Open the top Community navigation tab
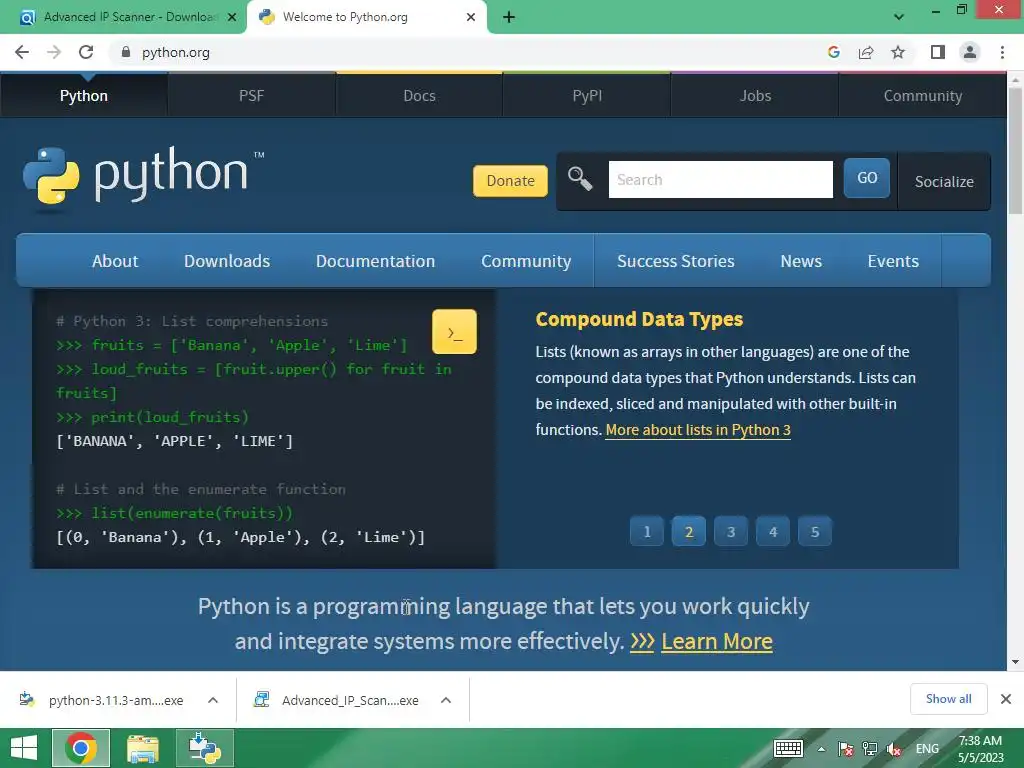 923,96
